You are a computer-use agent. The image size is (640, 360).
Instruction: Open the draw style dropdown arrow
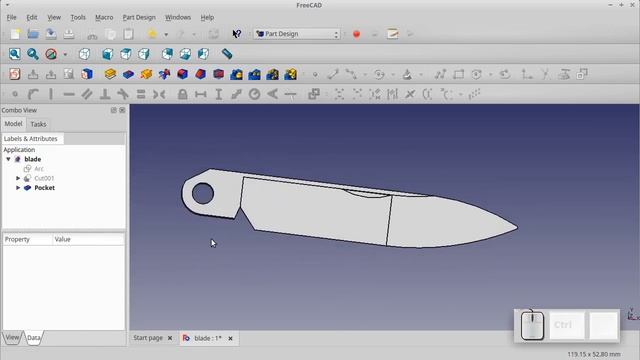pyautogui.click(x=65, y=54)
